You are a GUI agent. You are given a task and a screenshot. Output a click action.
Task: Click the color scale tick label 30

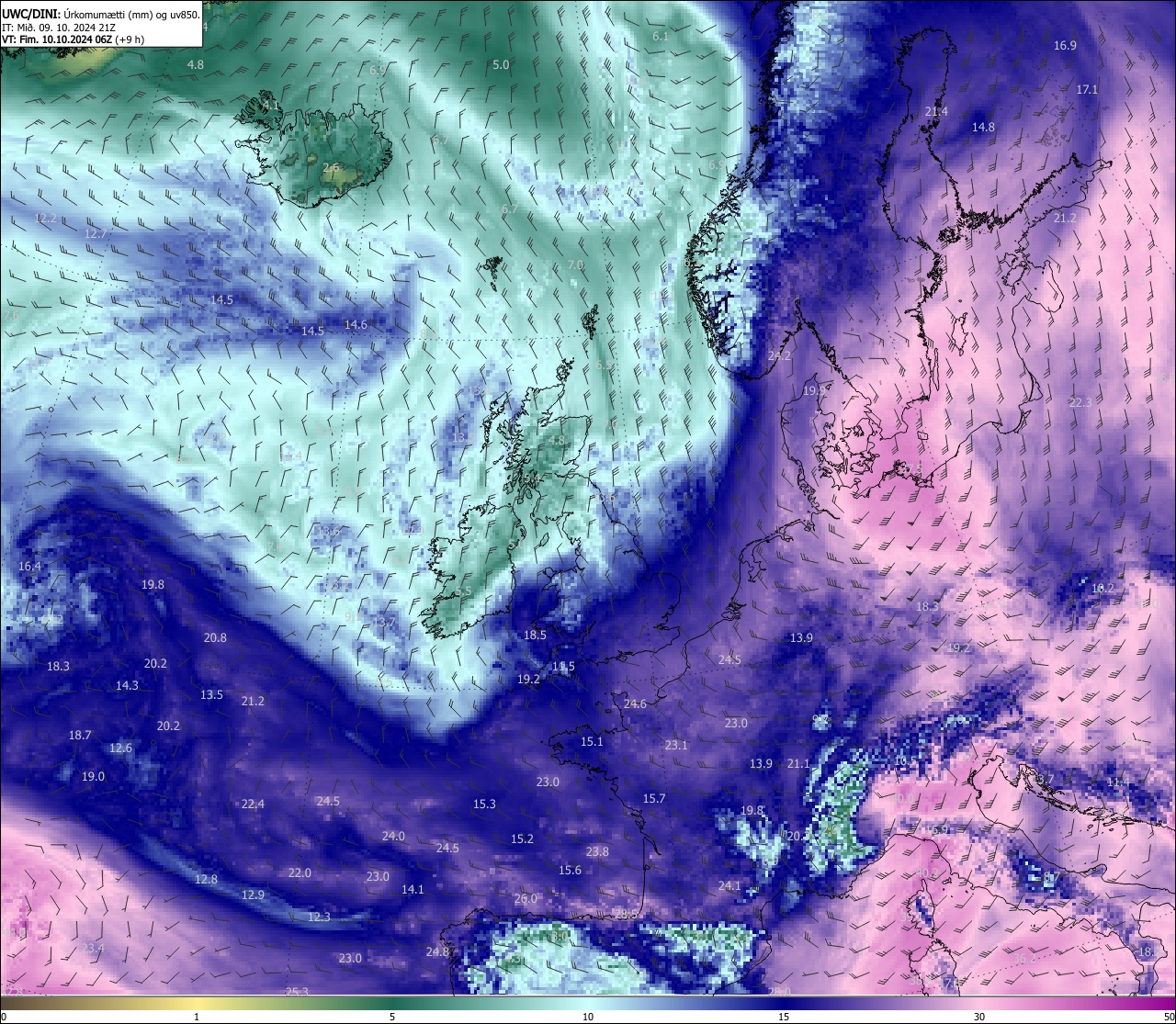(x=979, y=1017)
